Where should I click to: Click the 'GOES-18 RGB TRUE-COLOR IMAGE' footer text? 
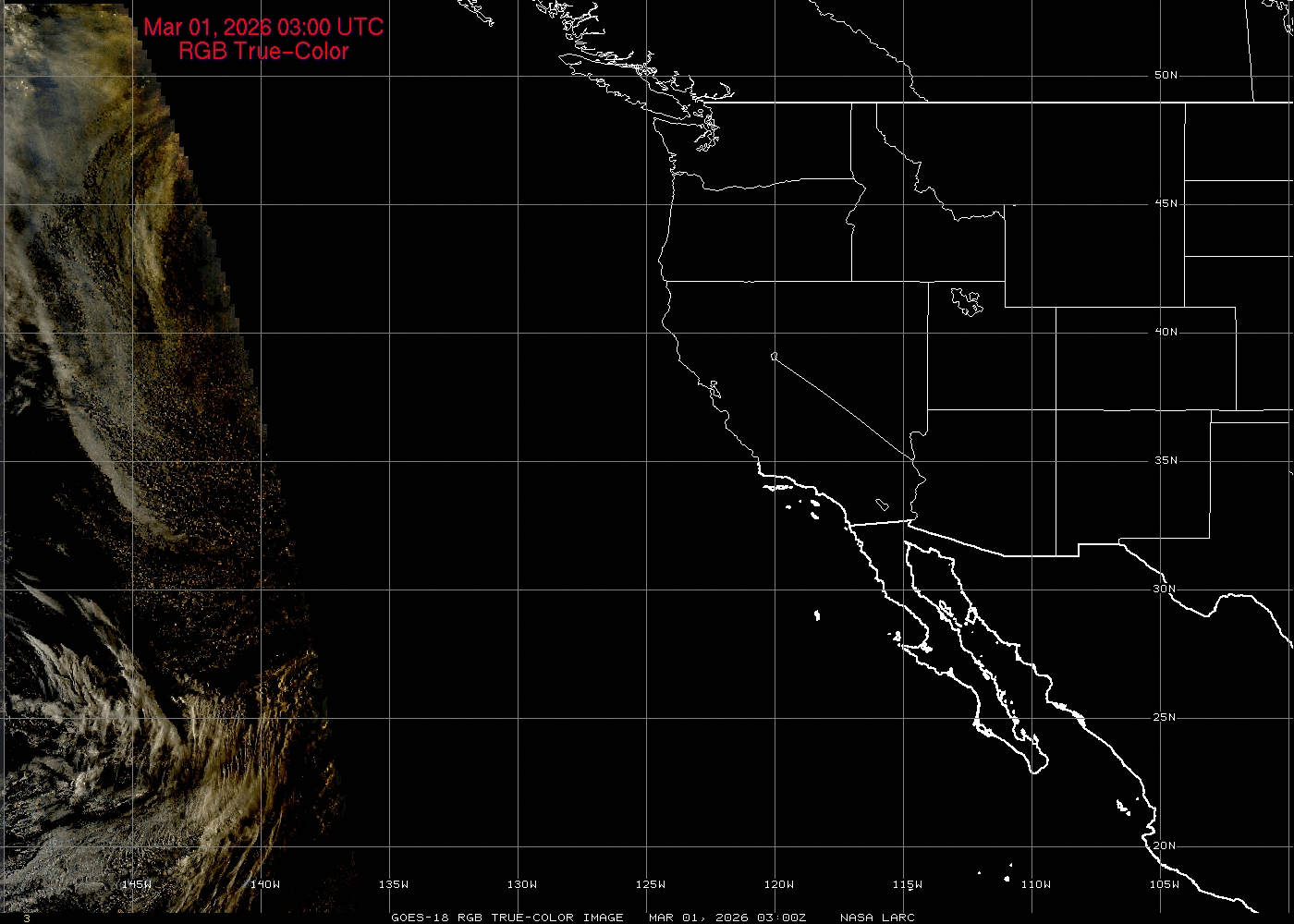coord(507,918)
